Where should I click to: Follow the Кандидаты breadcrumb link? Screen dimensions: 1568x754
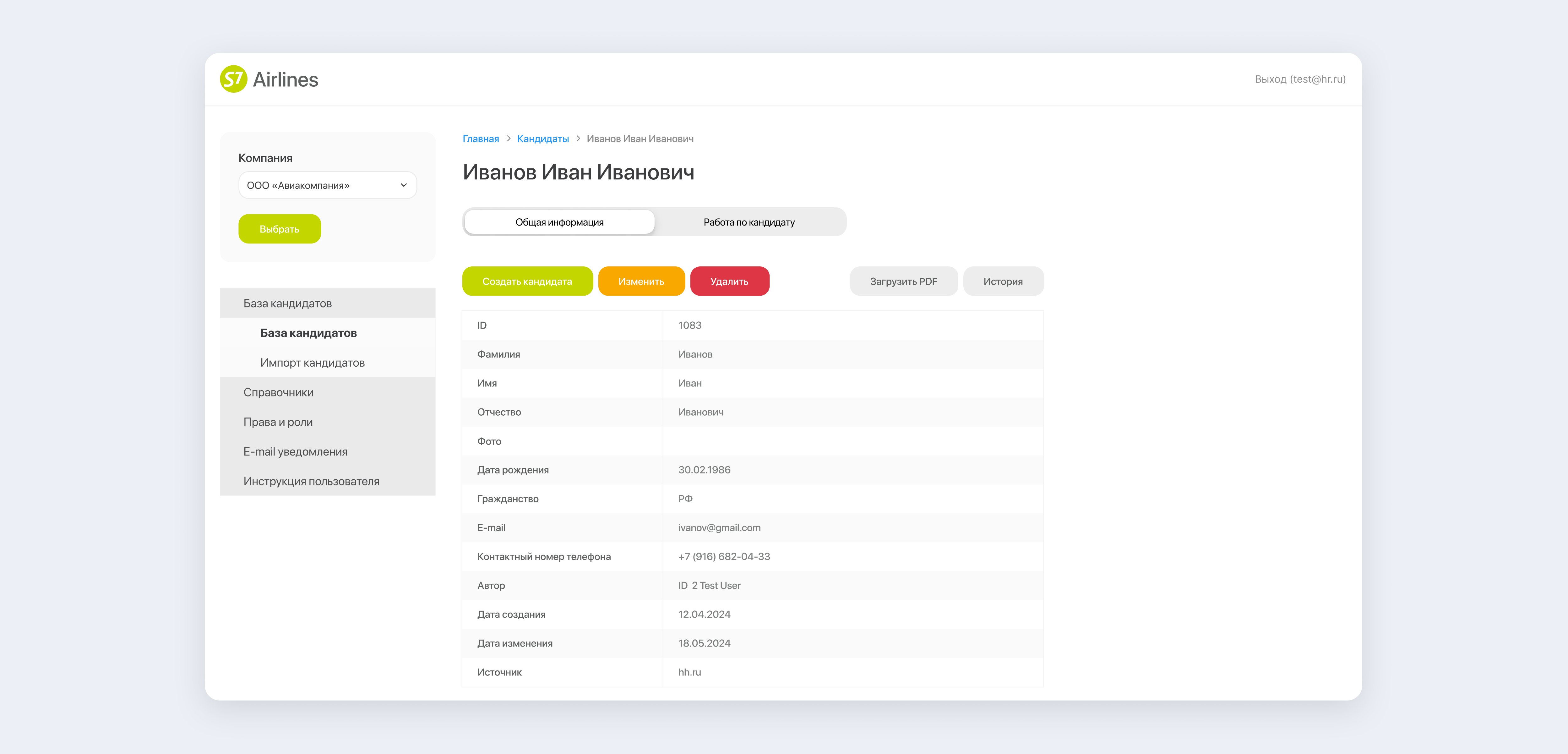tap(542, 139)
